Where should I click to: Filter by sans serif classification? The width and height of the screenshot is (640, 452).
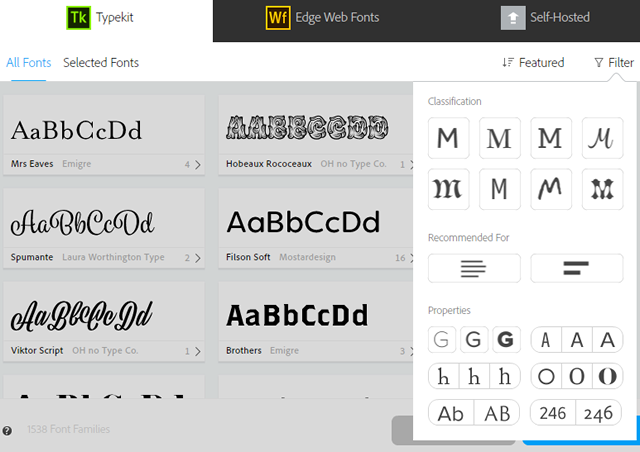tap(448, 138)
